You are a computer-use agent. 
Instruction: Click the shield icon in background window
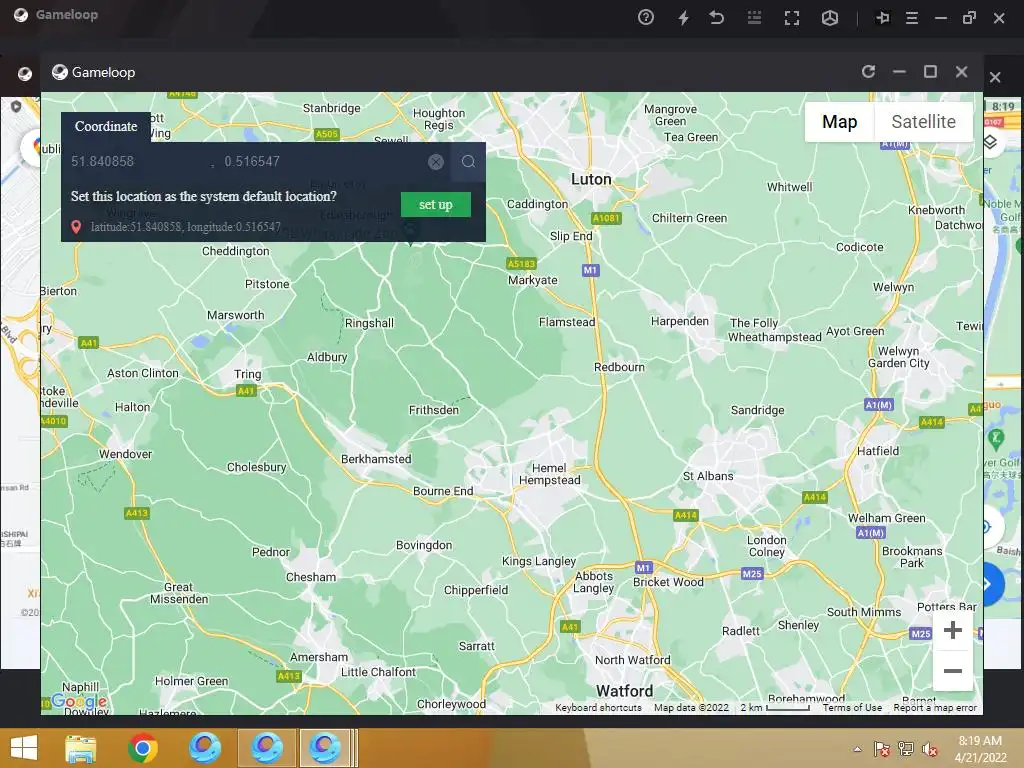click(16, 106)
